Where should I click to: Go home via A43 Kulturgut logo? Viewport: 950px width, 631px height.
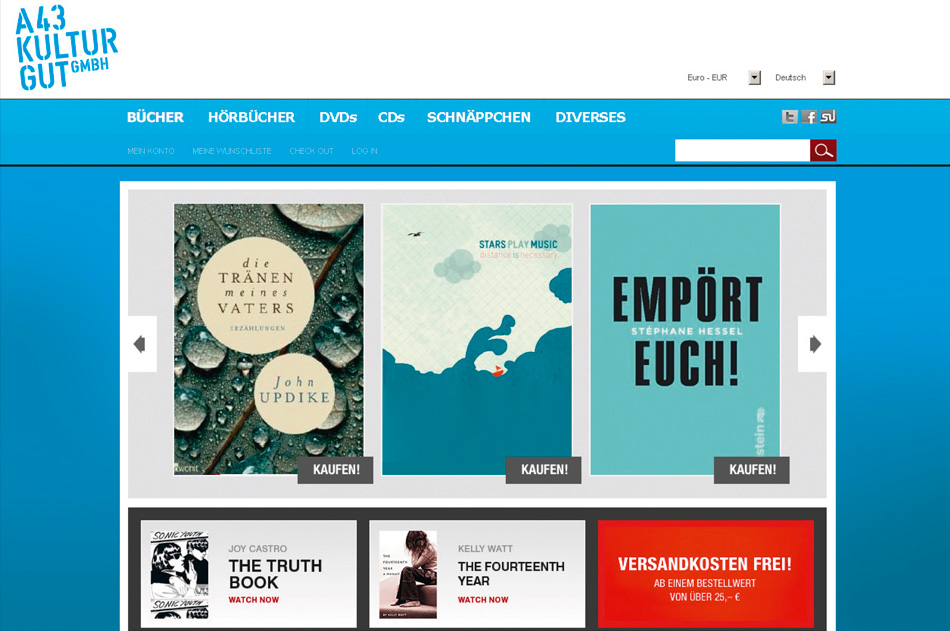pos(65,48)
